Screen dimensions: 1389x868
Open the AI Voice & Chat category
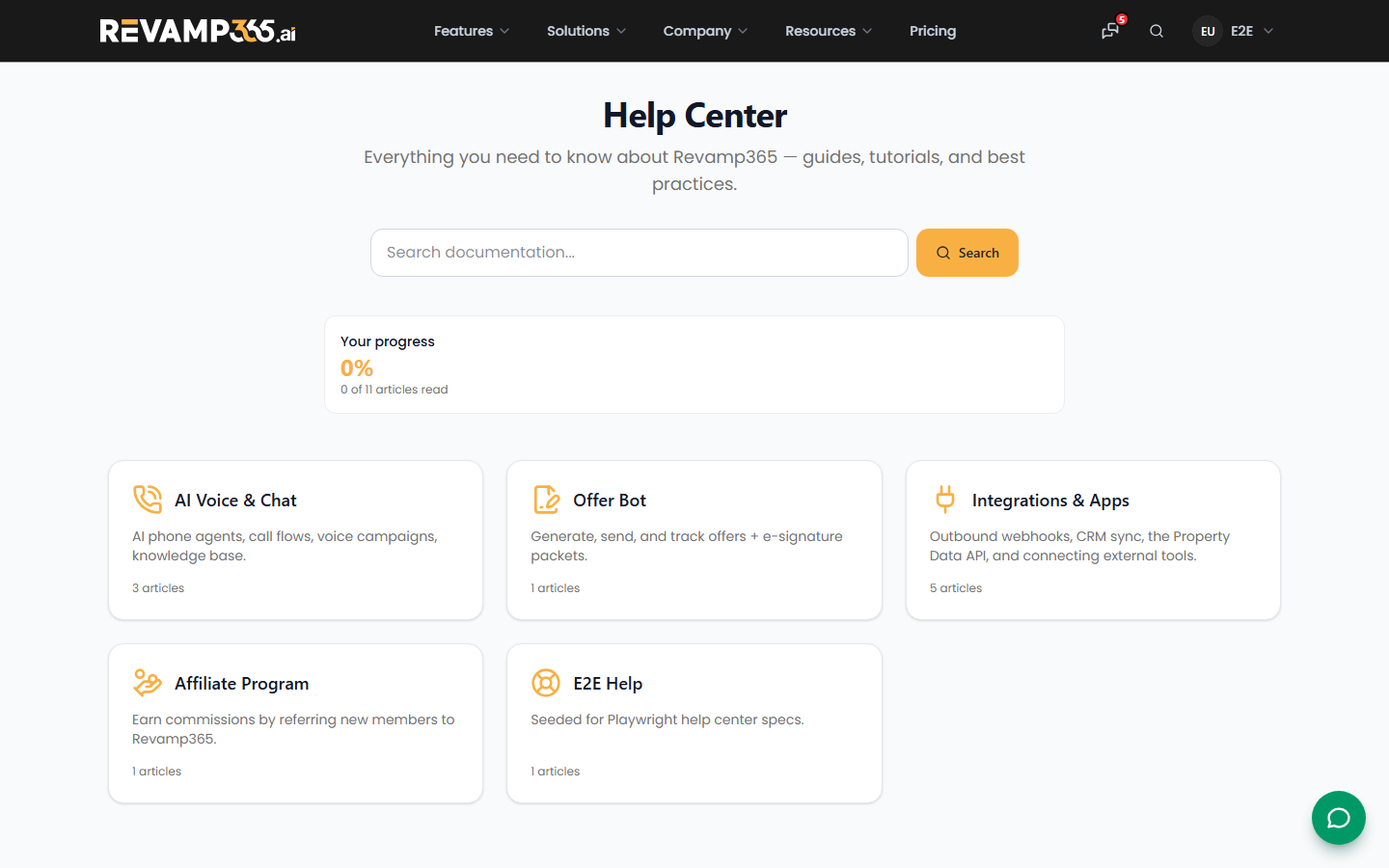(x=295, y=540)
